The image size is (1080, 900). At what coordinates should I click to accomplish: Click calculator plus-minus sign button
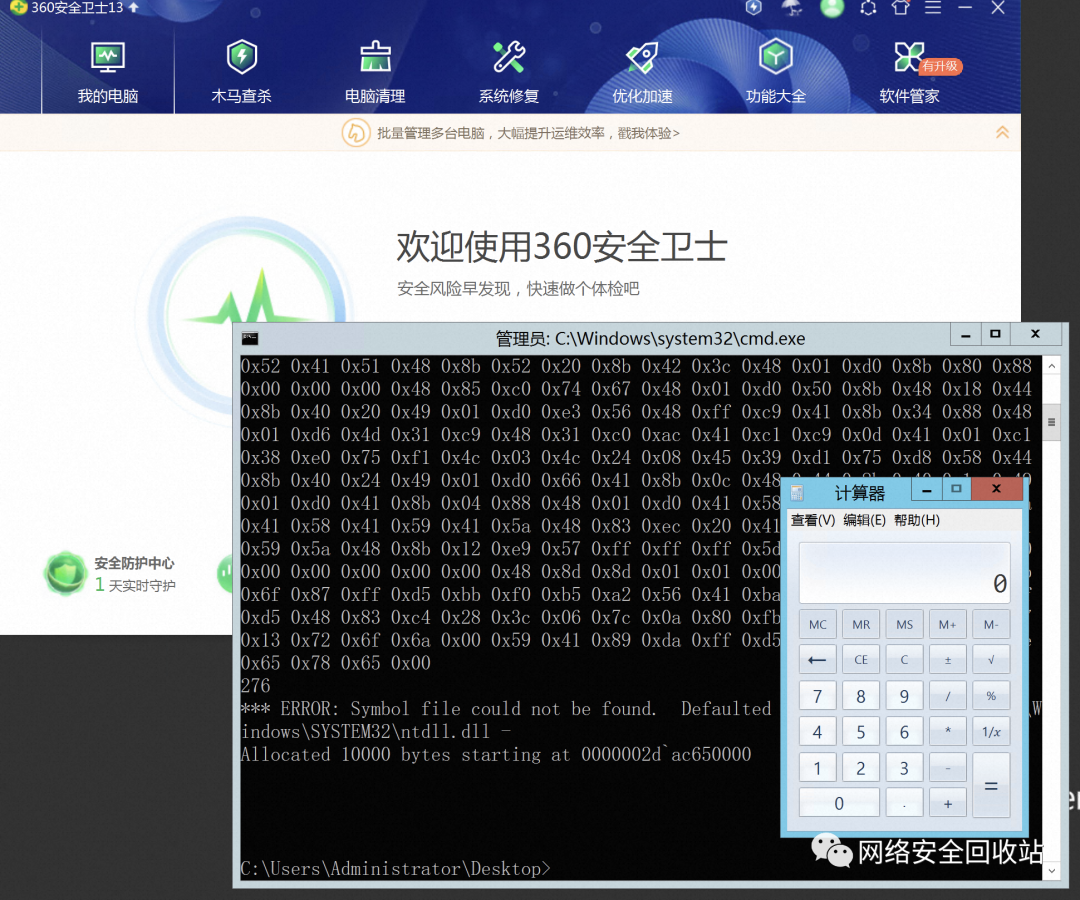[x=948, y=660]
